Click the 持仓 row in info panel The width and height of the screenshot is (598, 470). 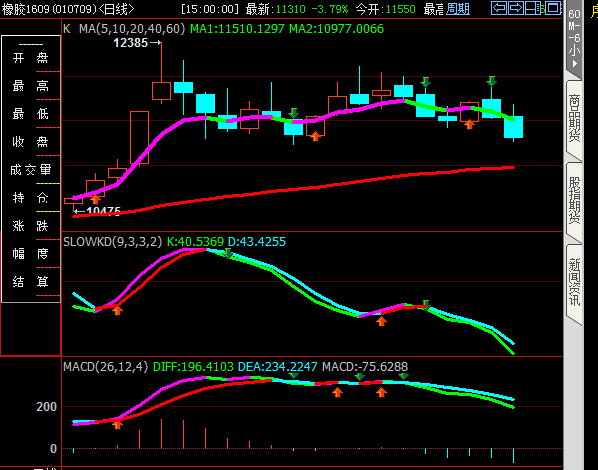click(x=31, y=198)
